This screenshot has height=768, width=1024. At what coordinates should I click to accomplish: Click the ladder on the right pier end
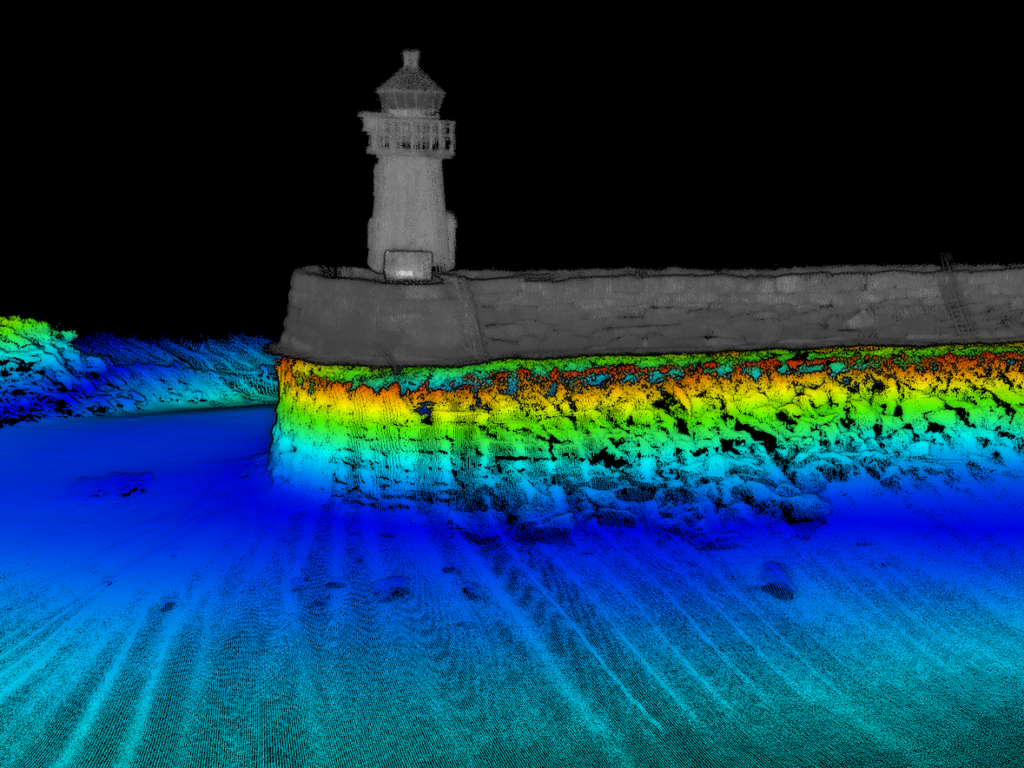coord(953,295)
